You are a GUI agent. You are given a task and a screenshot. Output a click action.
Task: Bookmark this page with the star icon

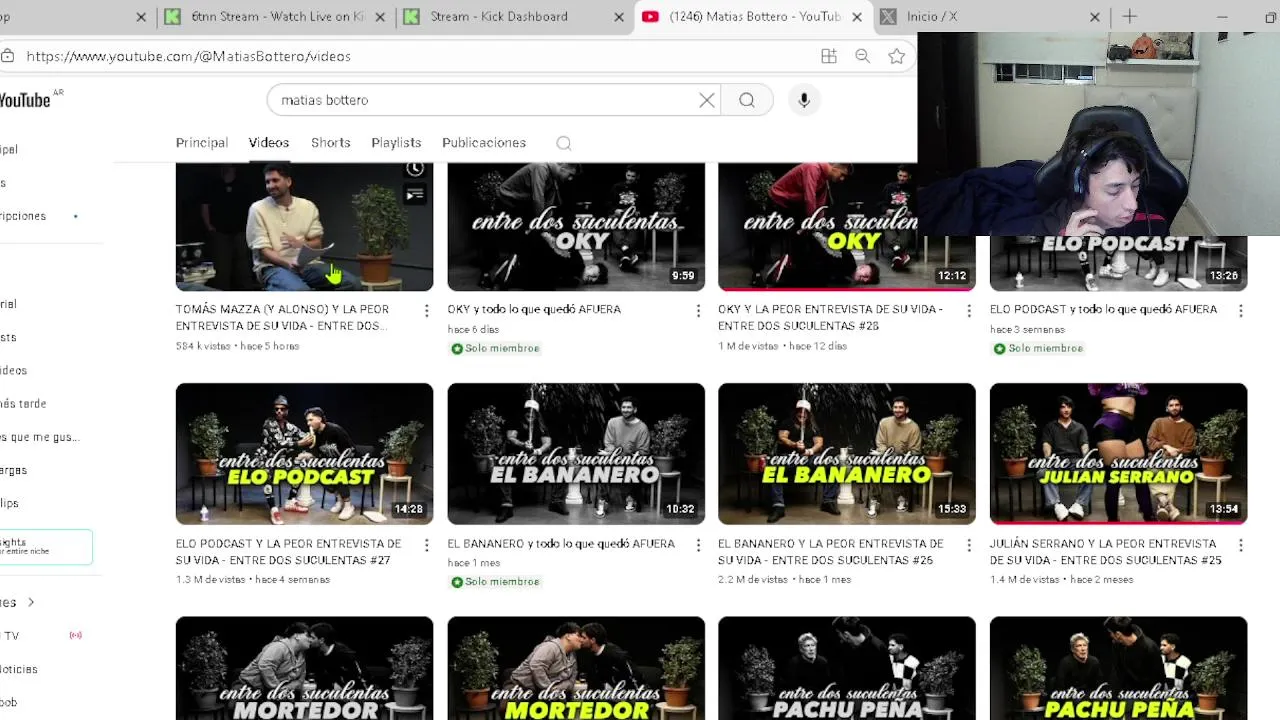[x=897, y=56]
